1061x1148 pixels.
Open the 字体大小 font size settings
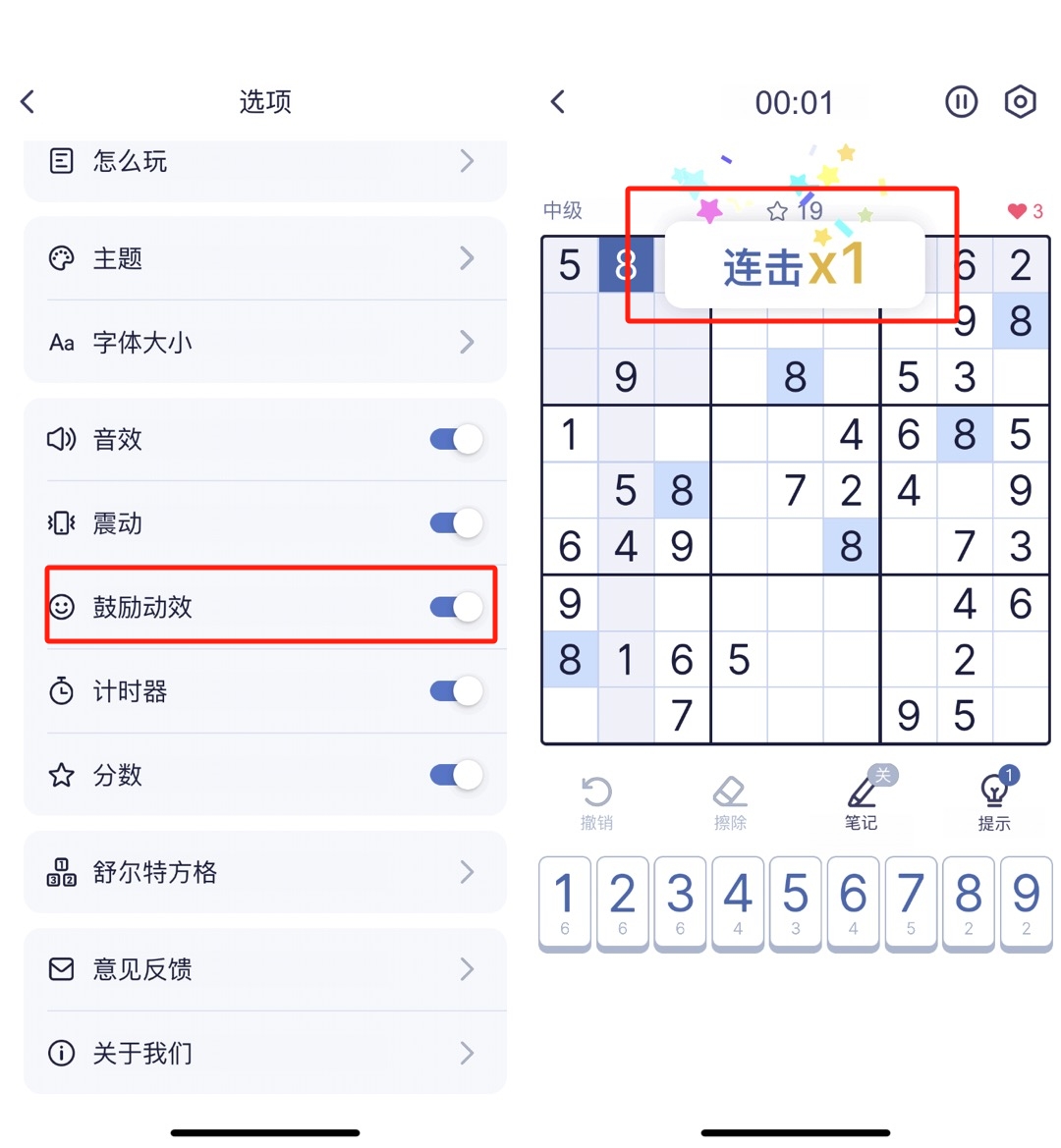[265, 342]
